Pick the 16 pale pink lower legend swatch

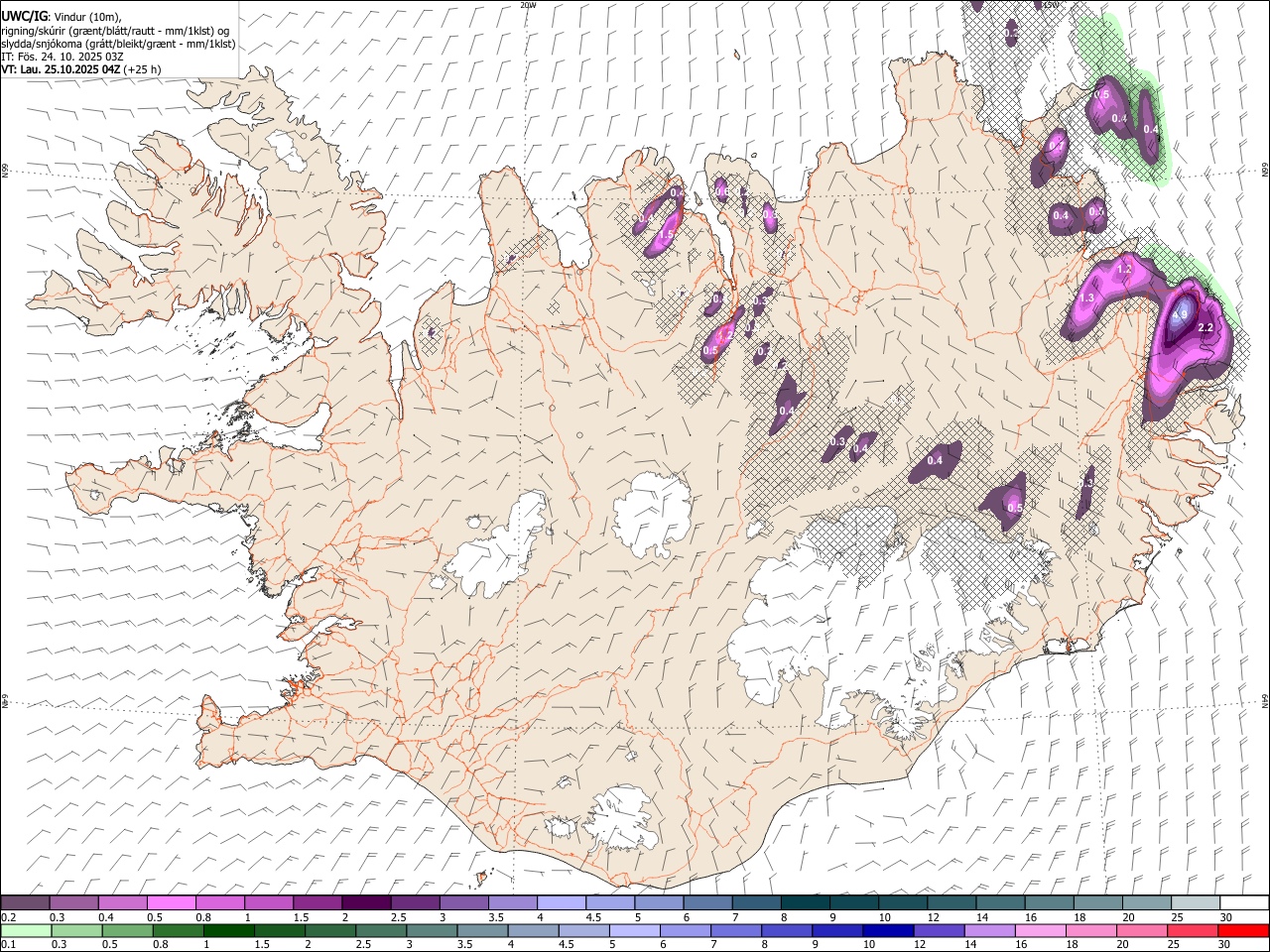1040,930
